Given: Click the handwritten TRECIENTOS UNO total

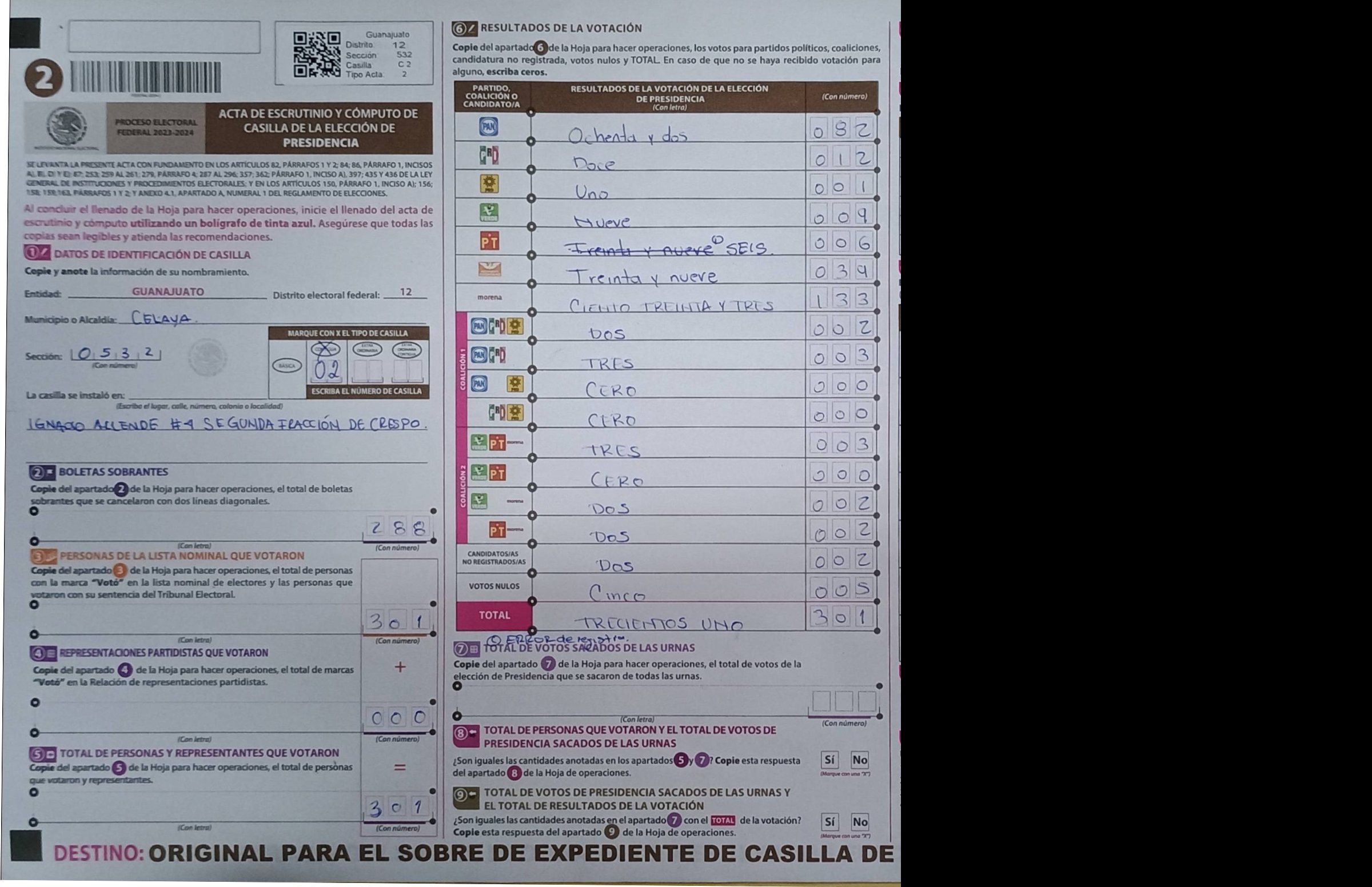Looking at the screenshot, I should pos(660,624).
